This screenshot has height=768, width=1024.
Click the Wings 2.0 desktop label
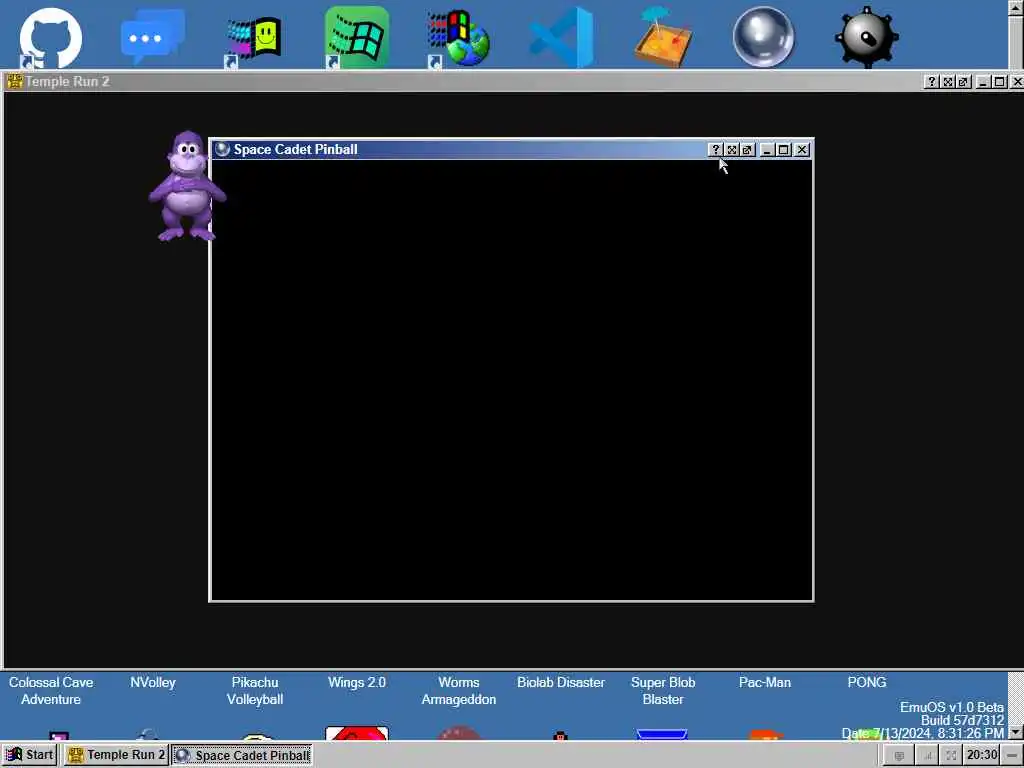coord(357,682)
